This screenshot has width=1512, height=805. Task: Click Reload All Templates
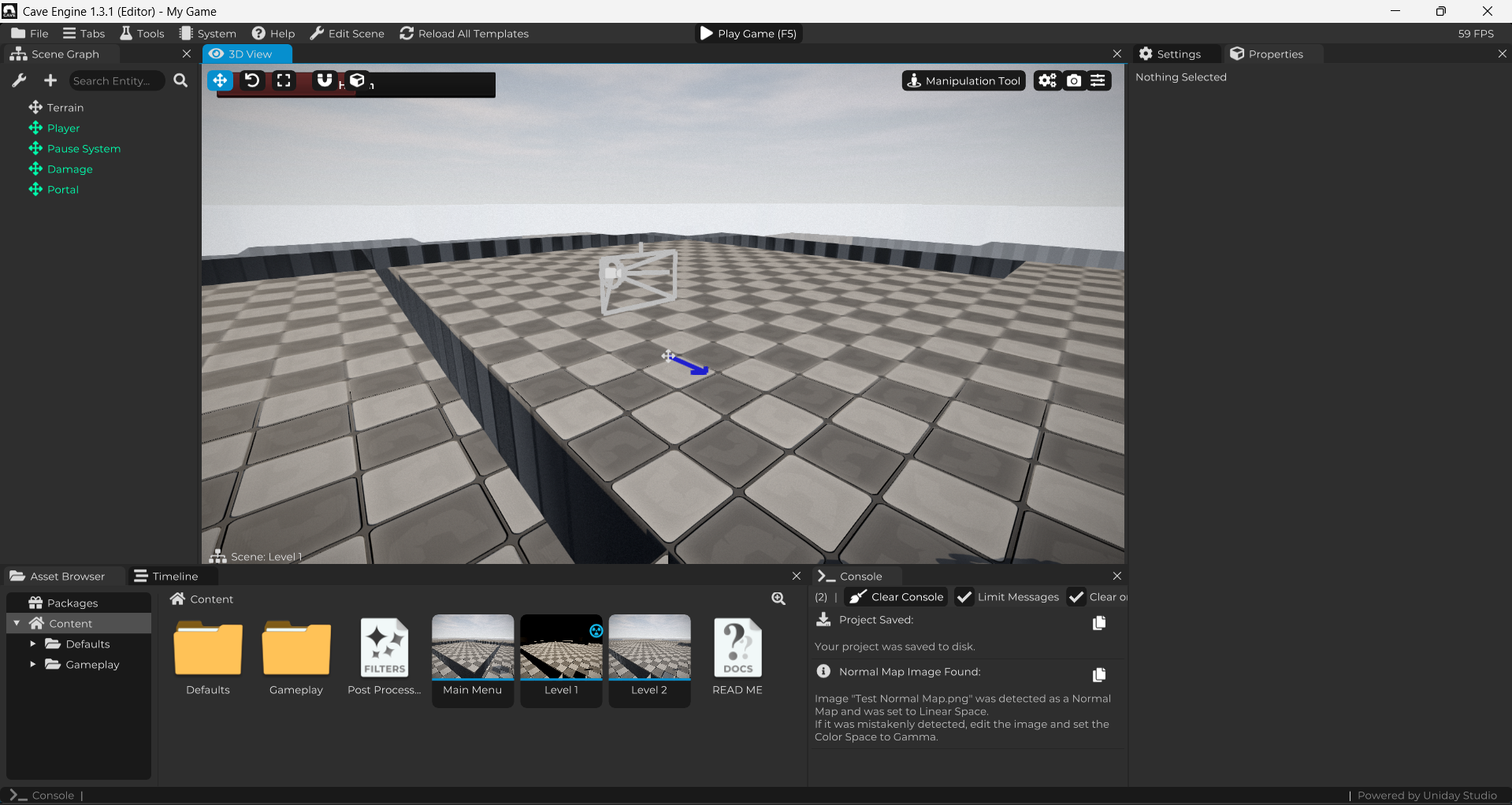pyautogui.click(x=464, y=33)
